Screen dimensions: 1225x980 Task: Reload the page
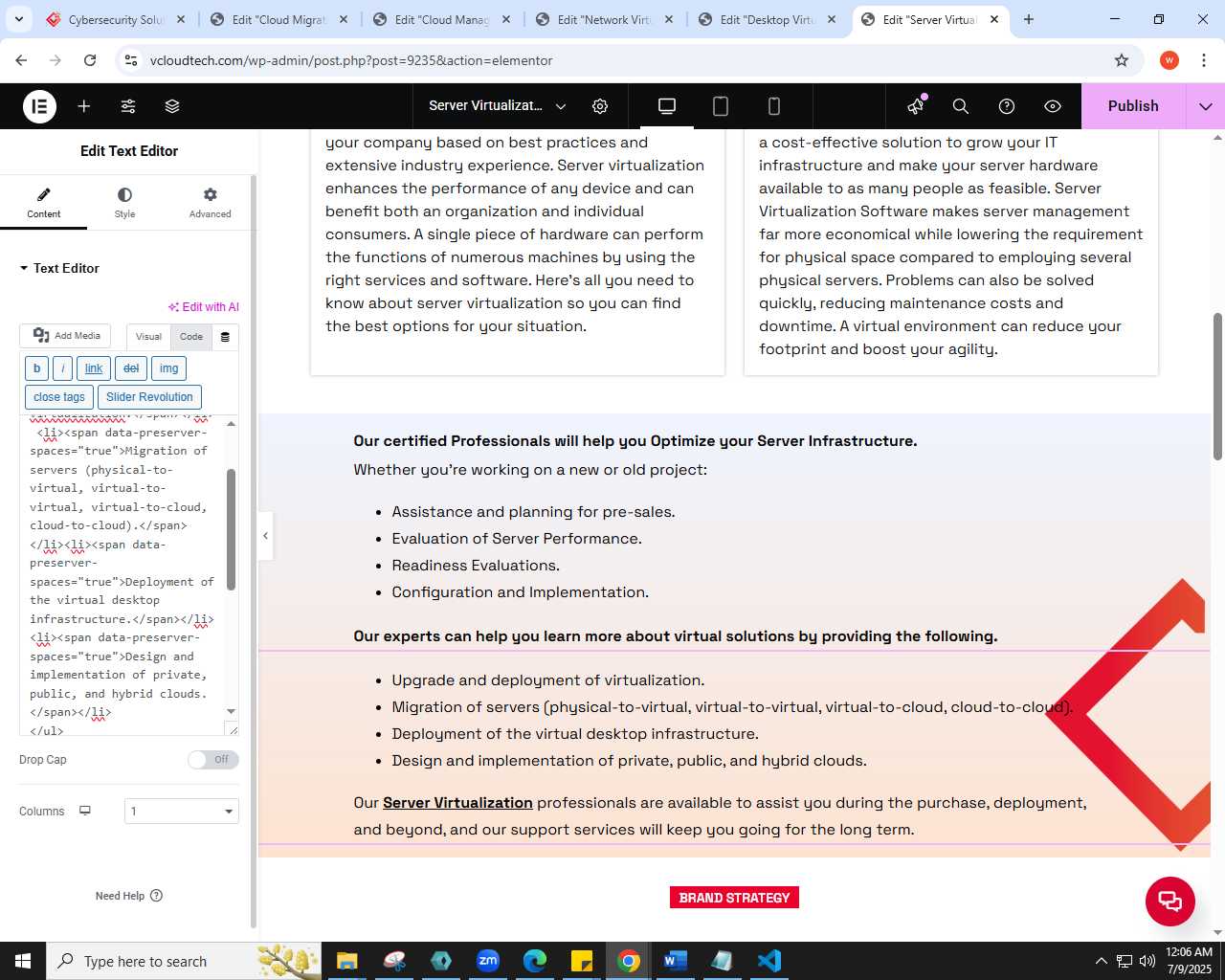point(90,60)
